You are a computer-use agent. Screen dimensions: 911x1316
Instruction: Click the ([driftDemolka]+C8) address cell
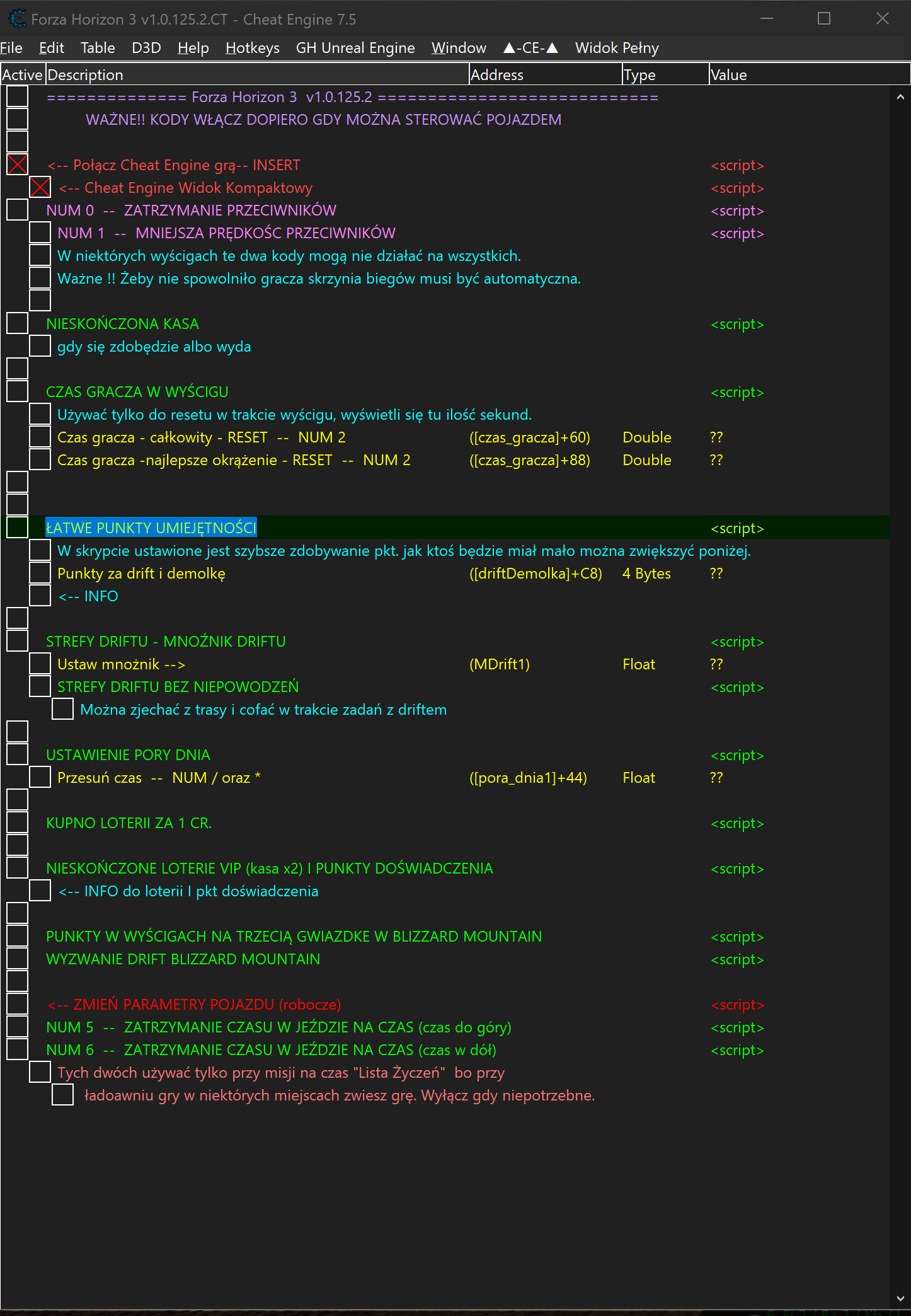tap(536, 574)
